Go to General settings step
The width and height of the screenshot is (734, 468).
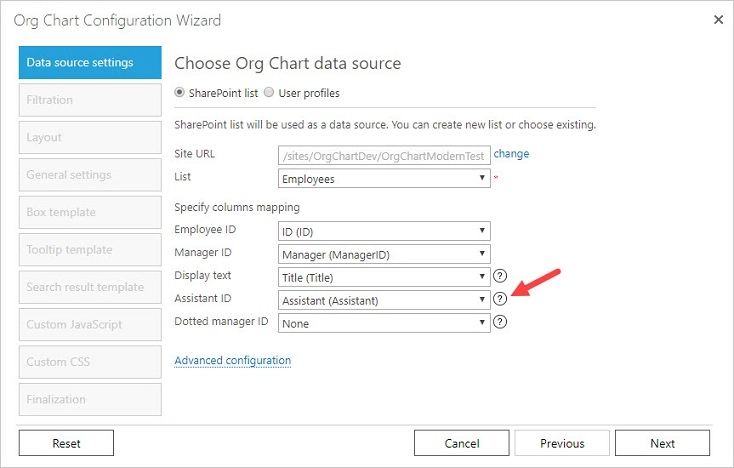[x=90, y=175]
